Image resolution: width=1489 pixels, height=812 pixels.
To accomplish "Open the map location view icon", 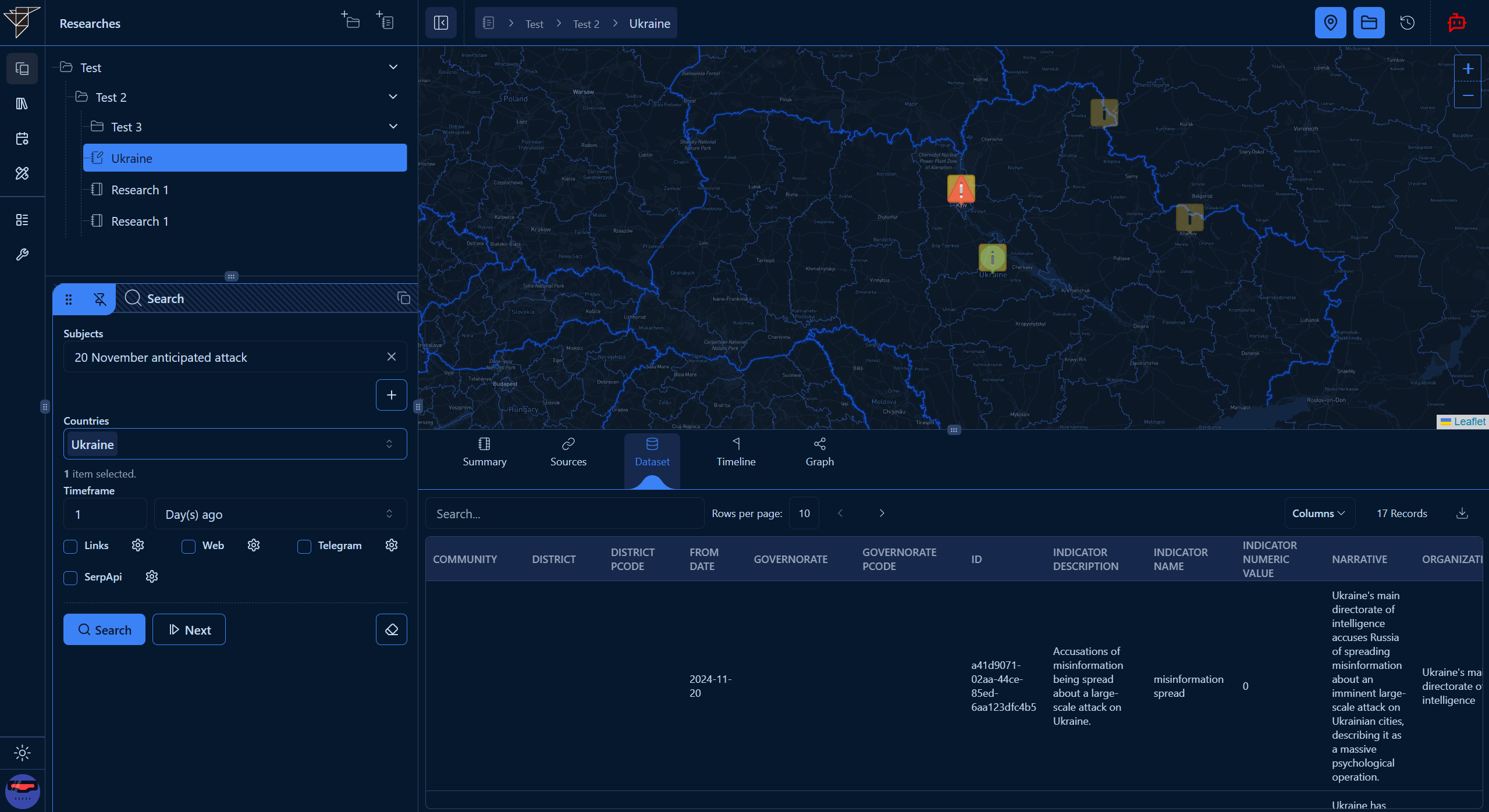I will click(1331, 23).
